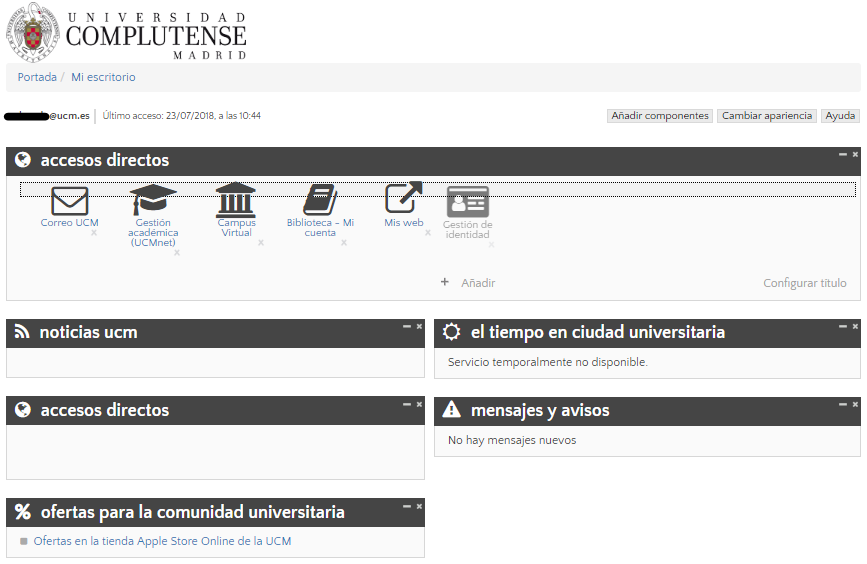Remove the Mis web shortcut

point(428,233)
